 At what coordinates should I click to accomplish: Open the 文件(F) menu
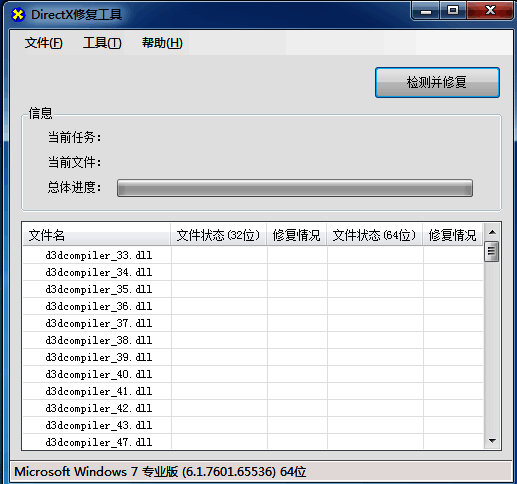(x=43, y=43)
